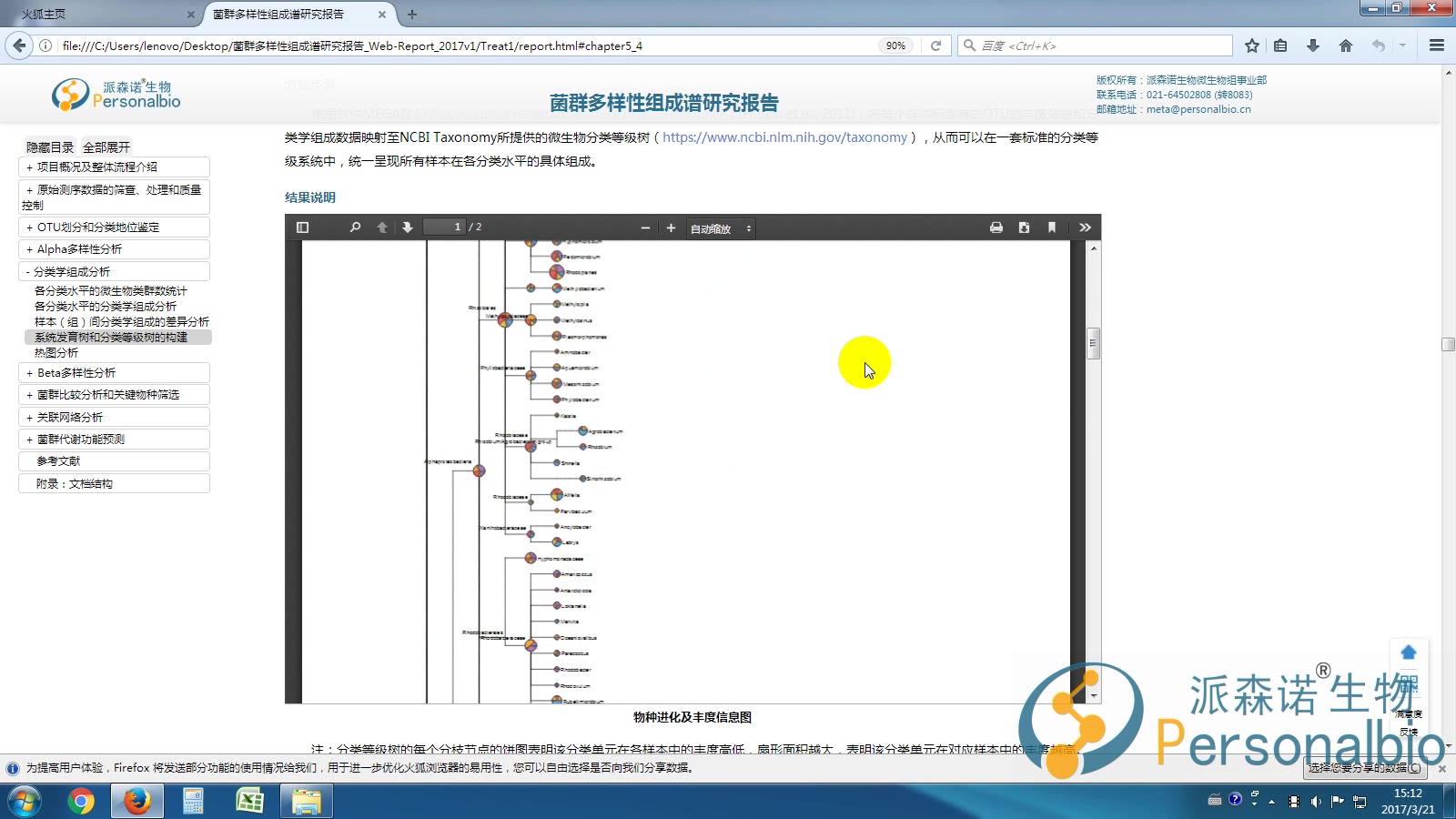This screenshot has height=819, width=1456.
Task: Click the taskbar clock showing 15:12
Action: click(x=1408, y=794)
